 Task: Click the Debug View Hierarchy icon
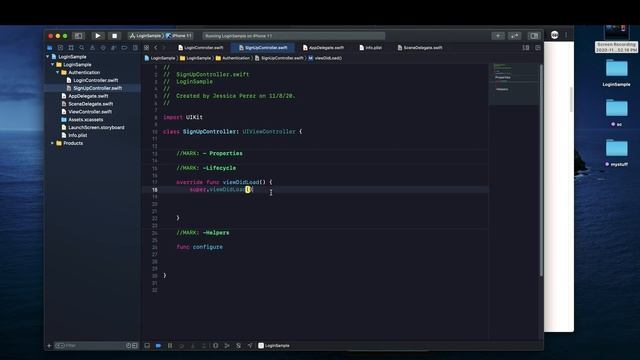pyautogui.click(x=216, y=346)
